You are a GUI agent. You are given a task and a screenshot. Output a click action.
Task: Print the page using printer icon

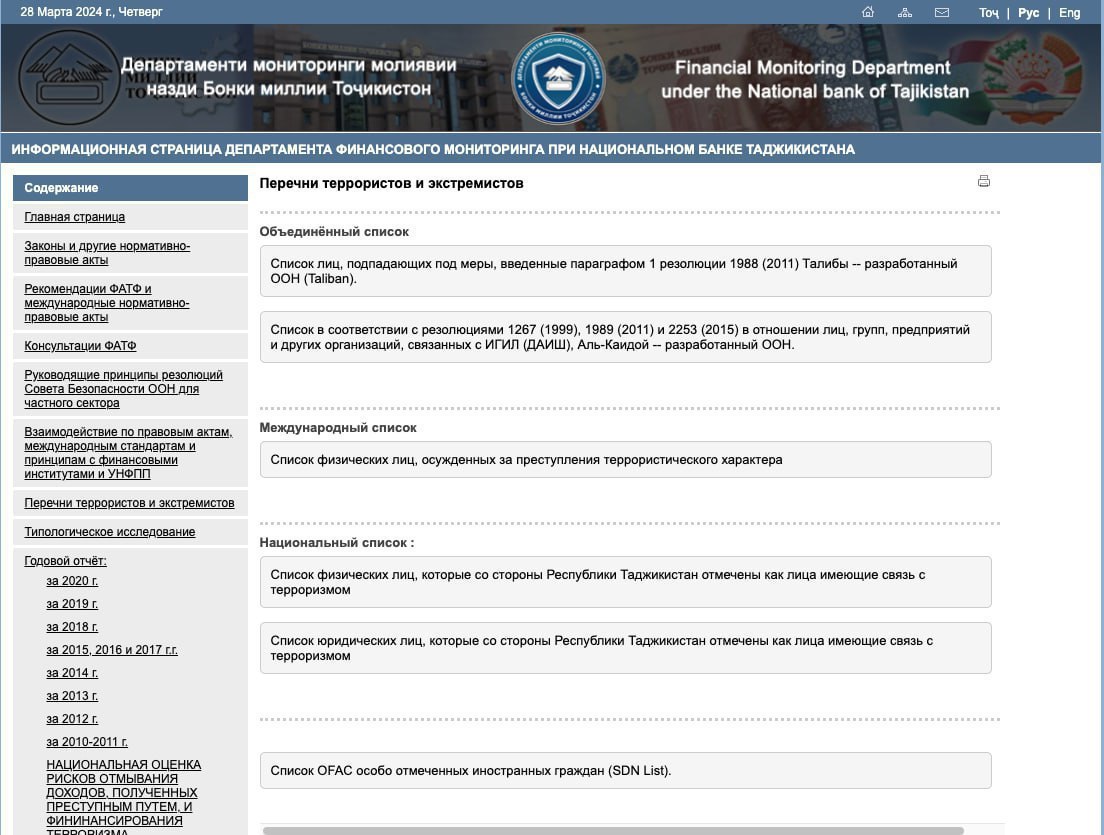point(984,181)
